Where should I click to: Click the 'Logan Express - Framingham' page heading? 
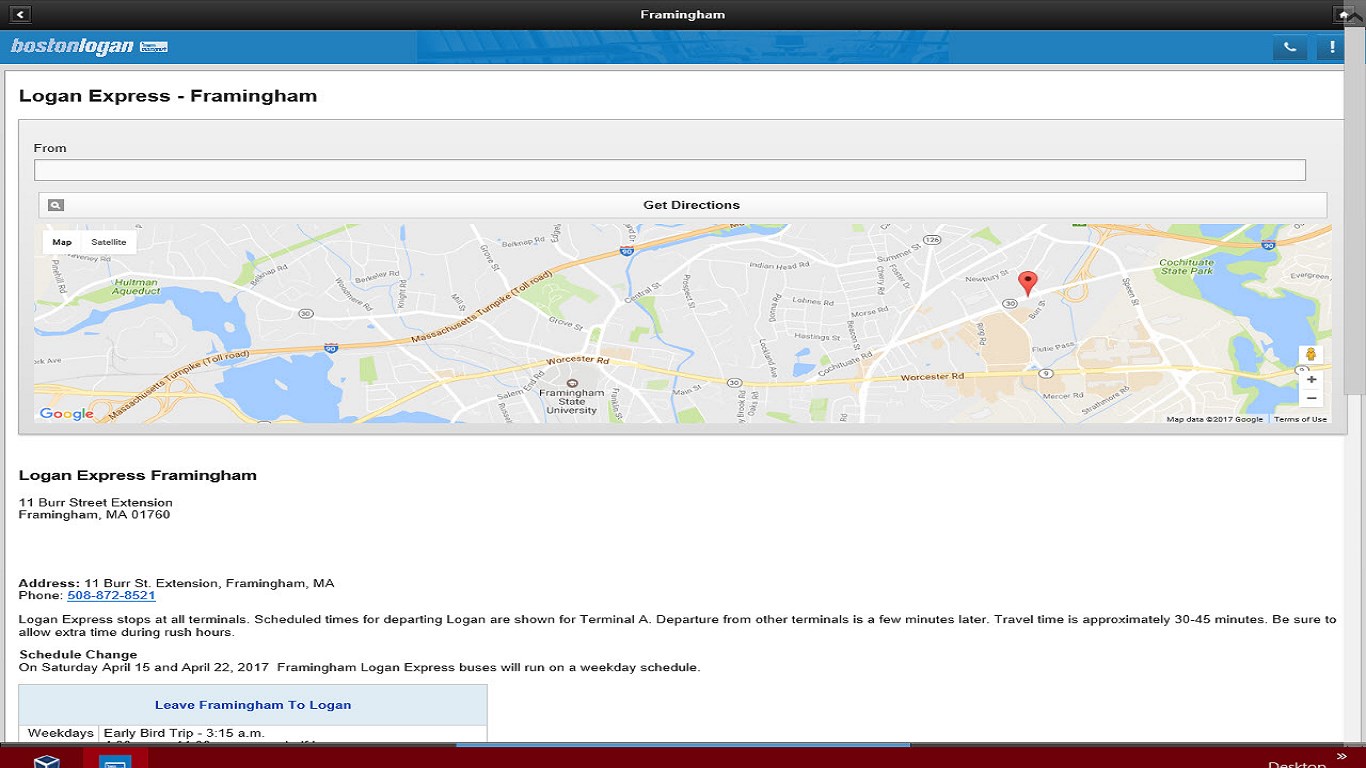coord(168,96)
